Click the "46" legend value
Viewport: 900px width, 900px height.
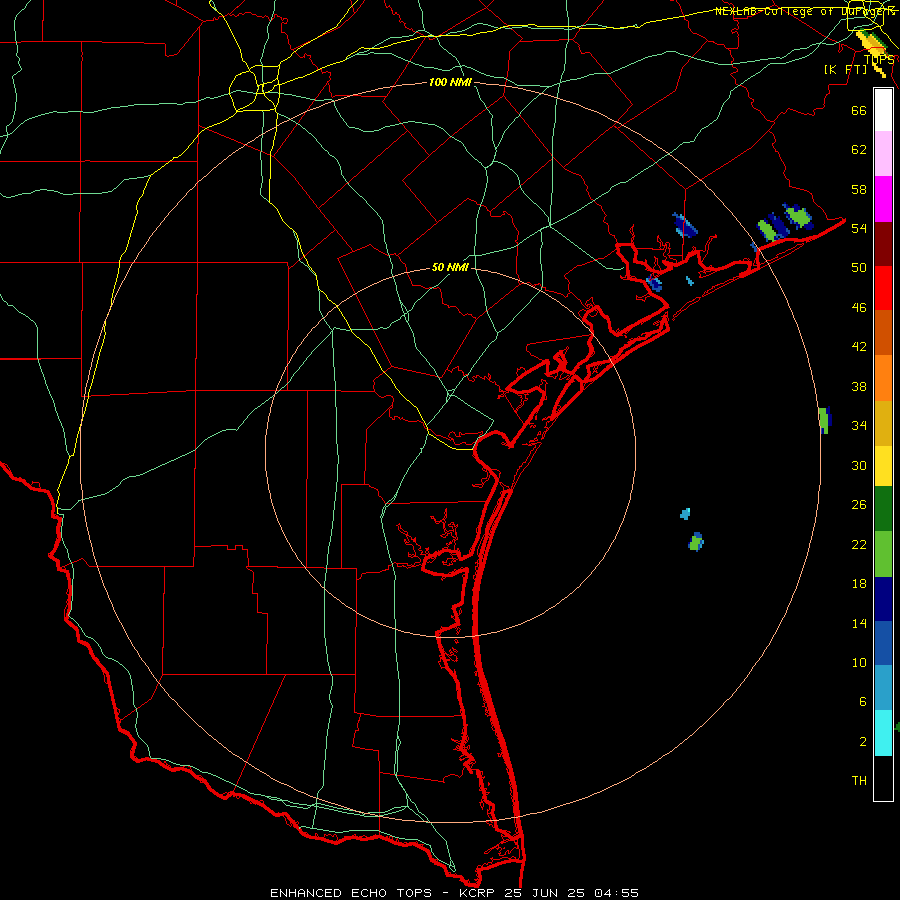pyautogui.click(x=859, y=308)
